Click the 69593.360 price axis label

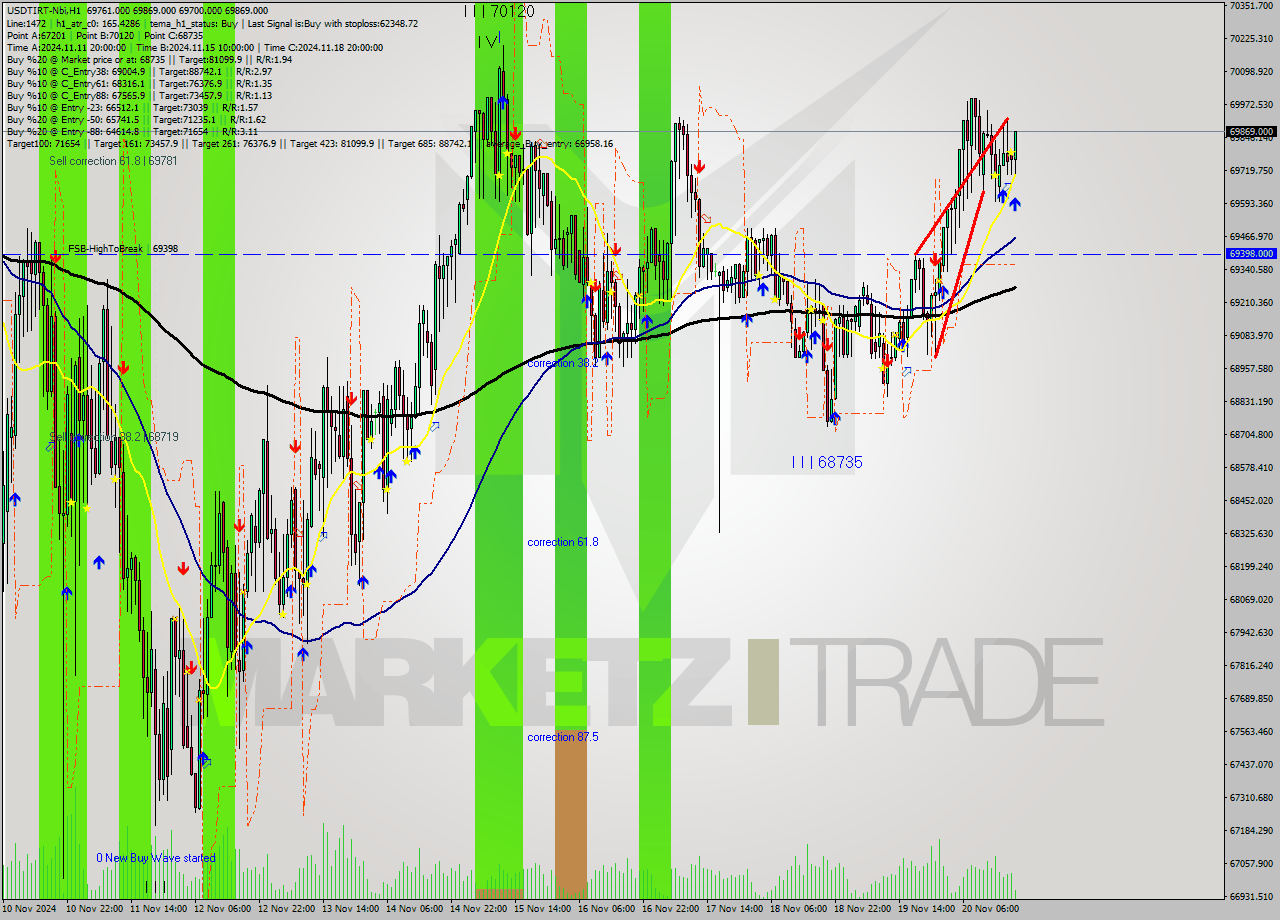[x=1251, y=203]
